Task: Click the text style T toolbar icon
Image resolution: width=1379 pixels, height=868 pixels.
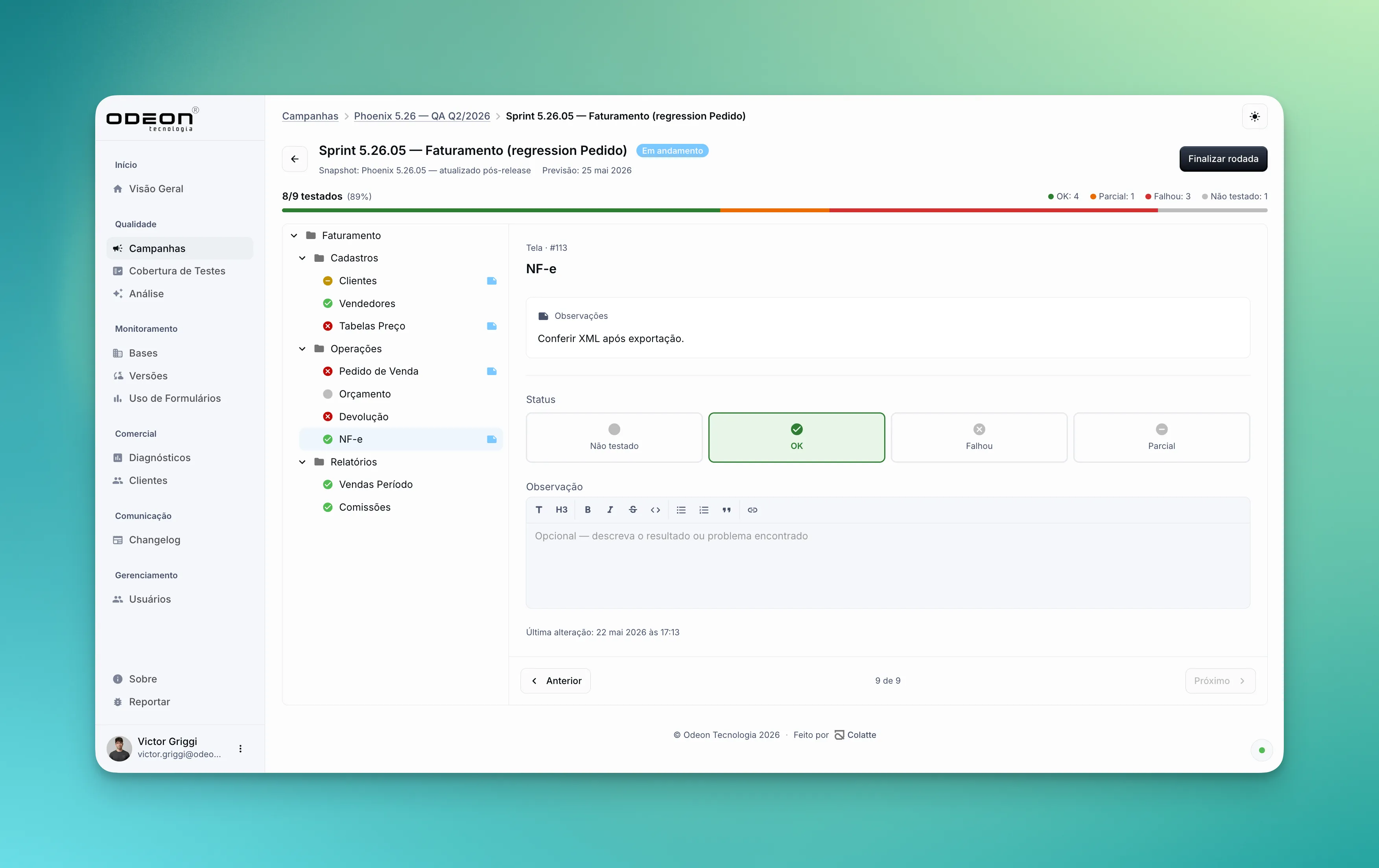Action: 539,510
